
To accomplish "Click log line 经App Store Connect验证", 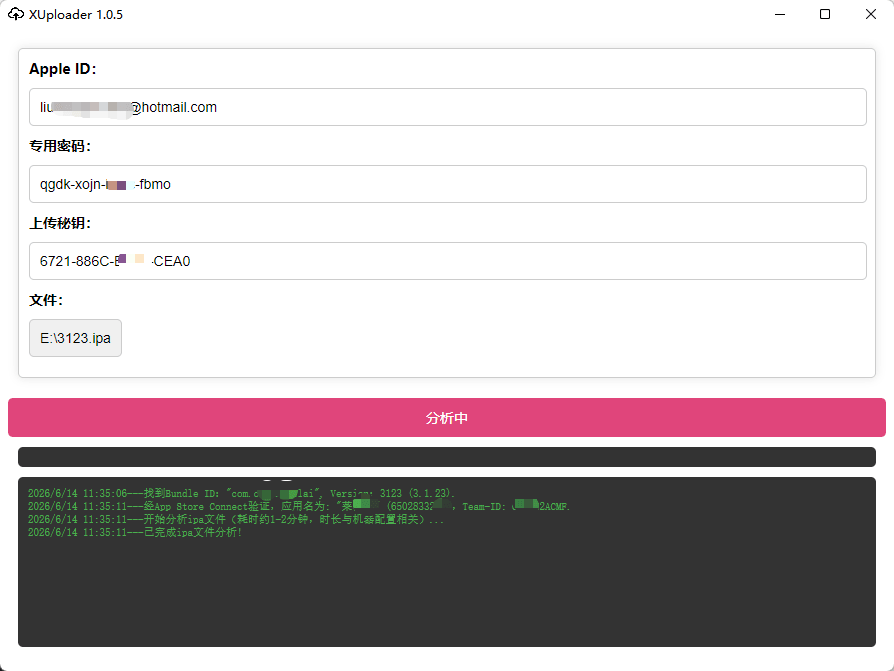I will click(299, 506).
